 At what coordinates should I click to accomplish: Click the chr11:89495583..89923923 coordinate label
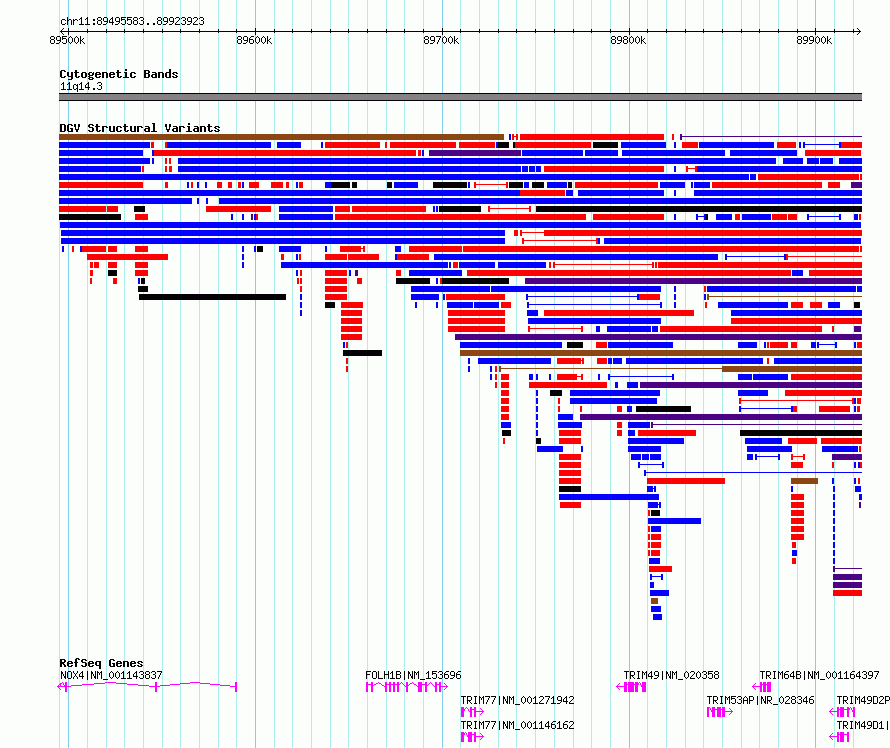[x=132, y=21]
